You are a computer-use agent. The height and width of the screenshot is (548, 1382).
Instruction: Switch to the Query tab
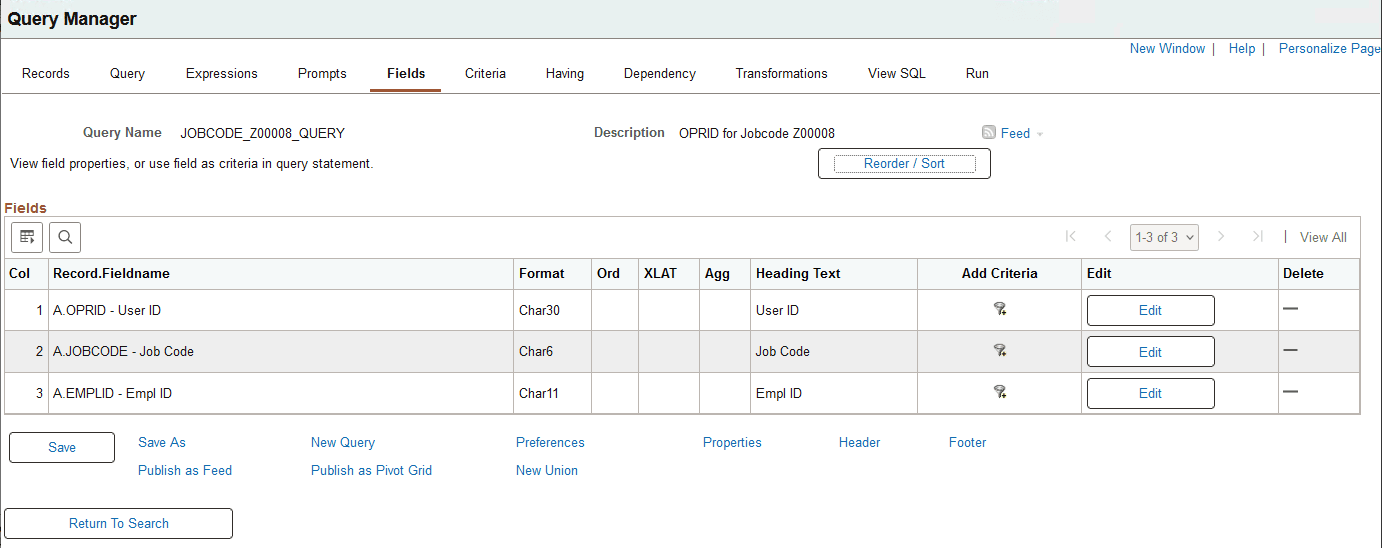click(x=128, y=74)
